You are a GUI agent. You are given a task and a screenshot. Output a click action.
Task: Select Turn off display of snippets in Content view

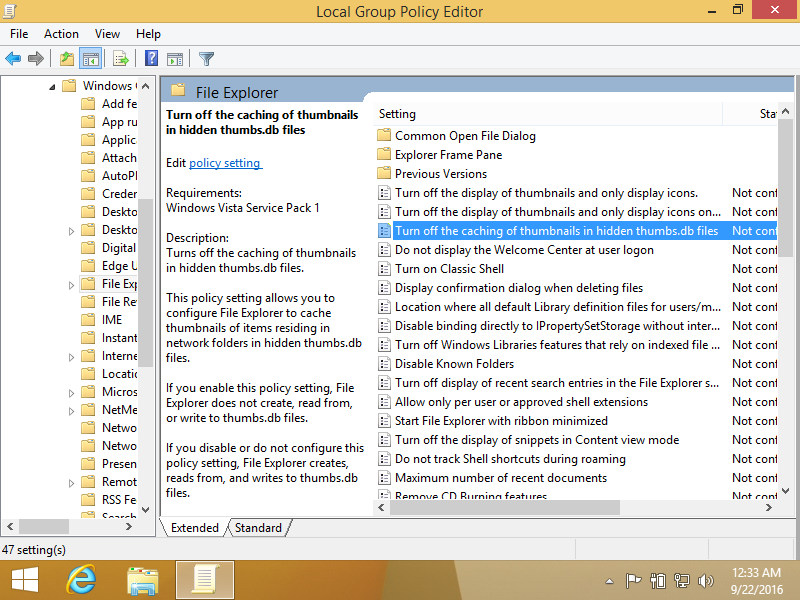(537, 440)
